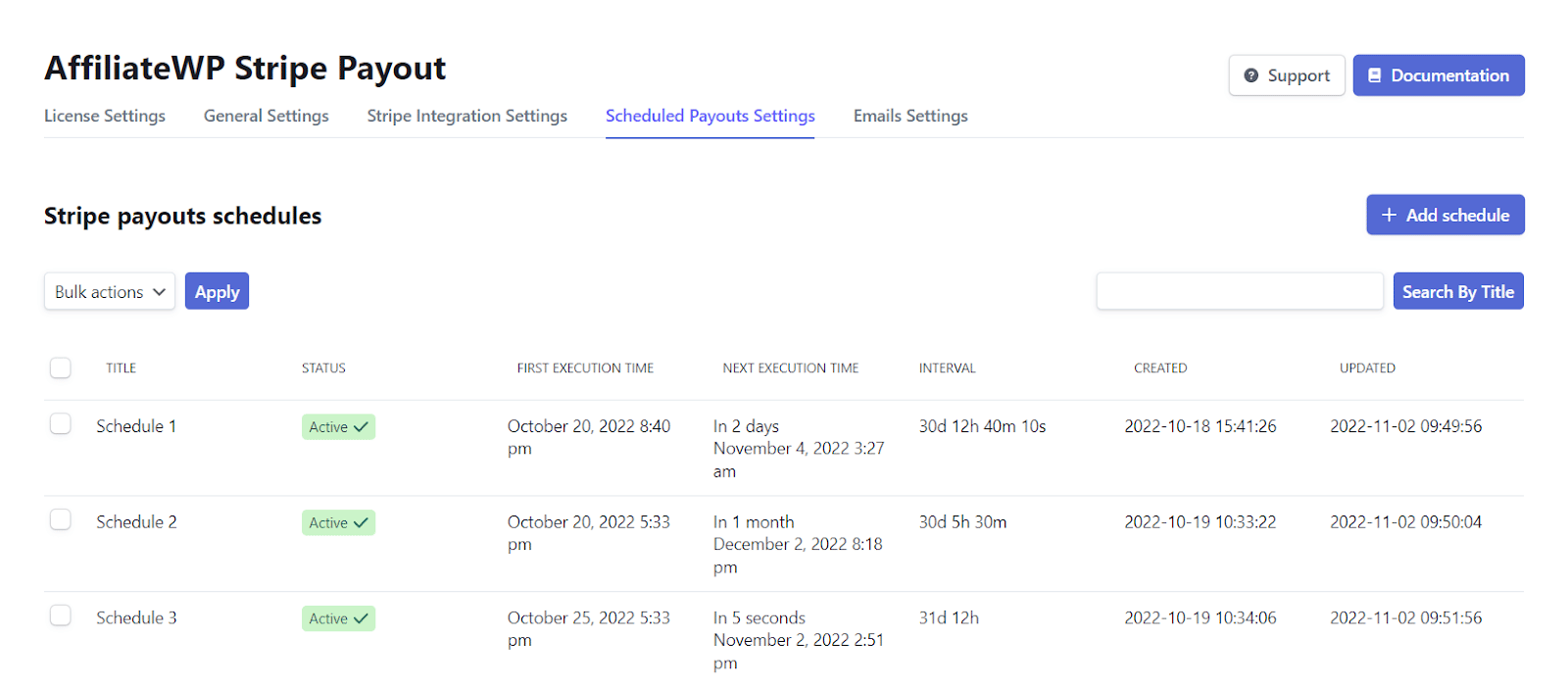Click the Support question mark icon
1568x687 pixels.
tap(1251, 75)
